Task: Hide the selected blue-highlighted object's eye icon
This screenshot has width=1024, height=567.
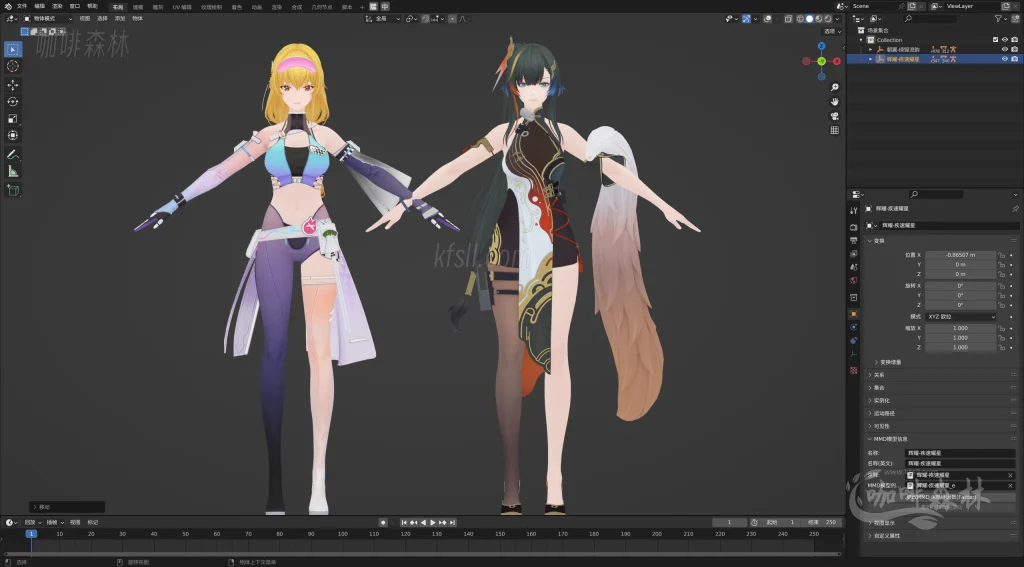Action: pos(1005,59)
